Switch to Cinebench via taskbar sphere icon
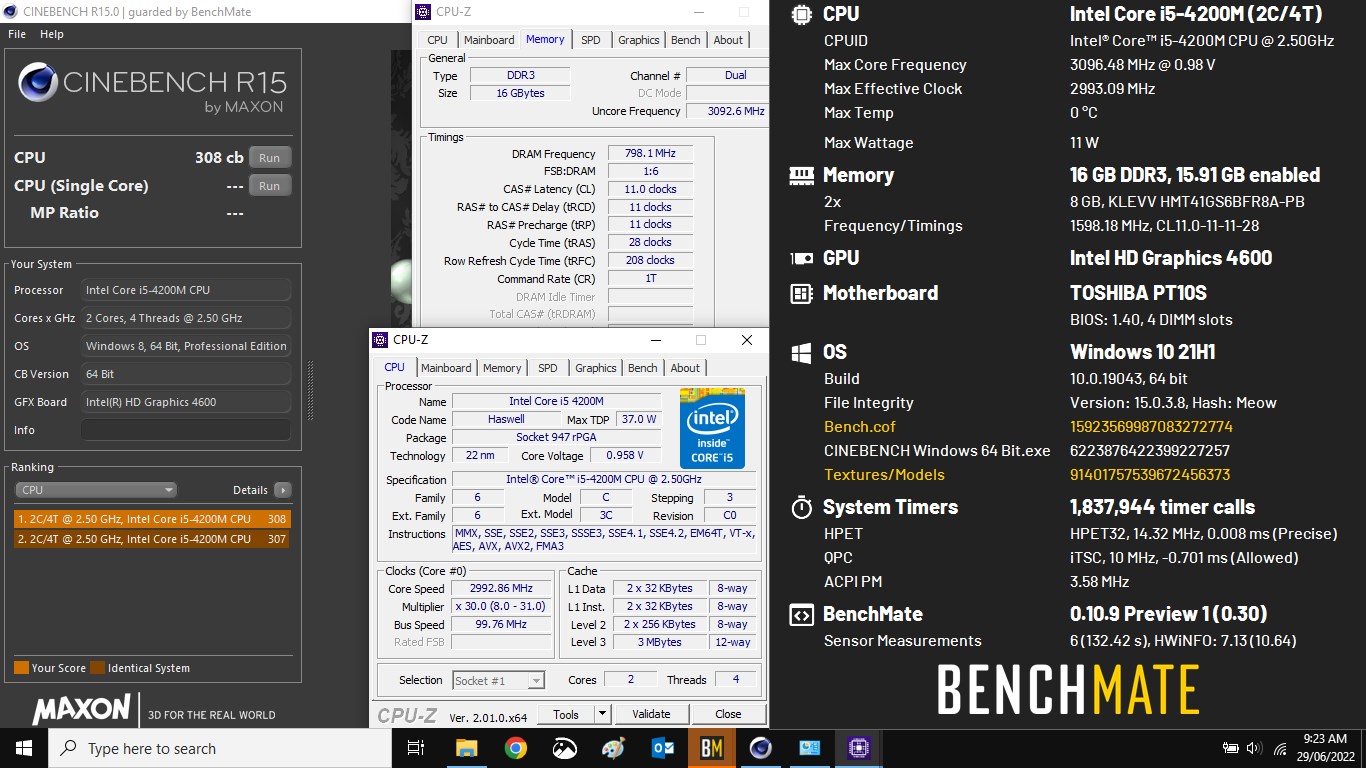 click(x=760, y=748)
